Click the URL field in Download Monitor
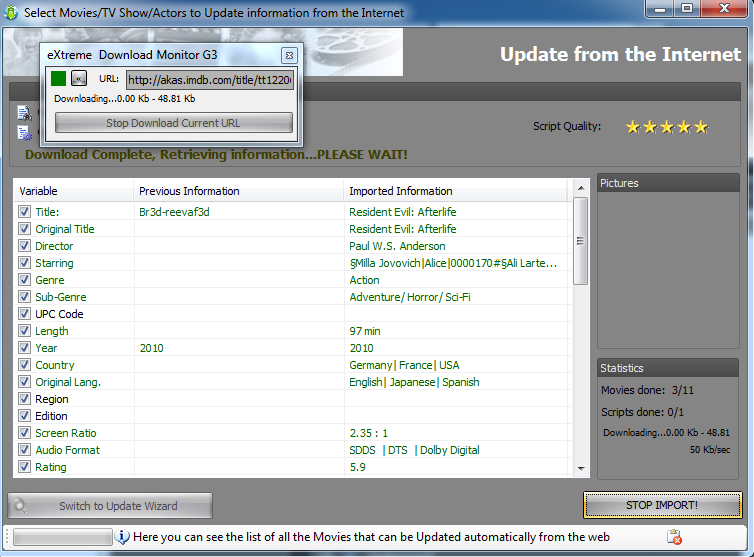The image size is (754, 557). tap(210, 80)
